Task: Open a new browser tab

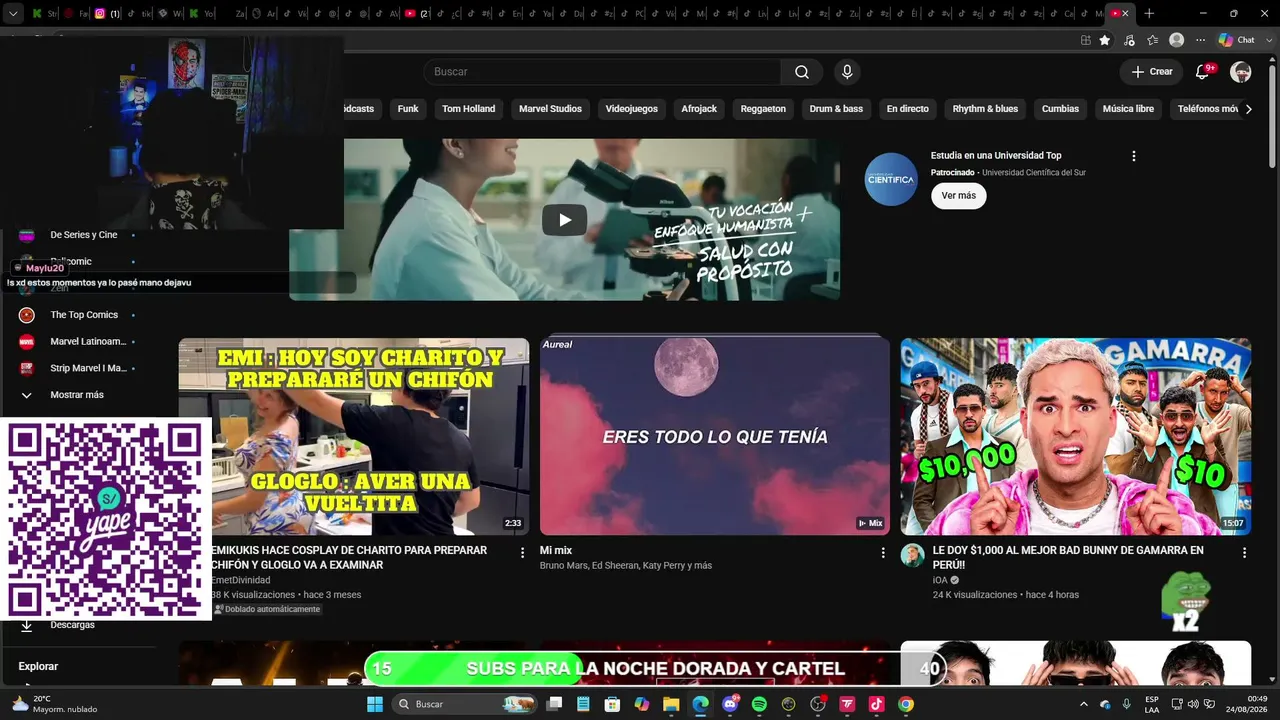Action: point(1149,14)
